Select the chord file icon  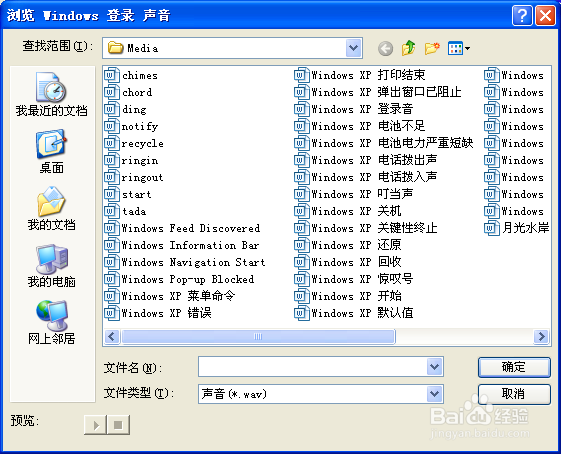pos(112,92)
